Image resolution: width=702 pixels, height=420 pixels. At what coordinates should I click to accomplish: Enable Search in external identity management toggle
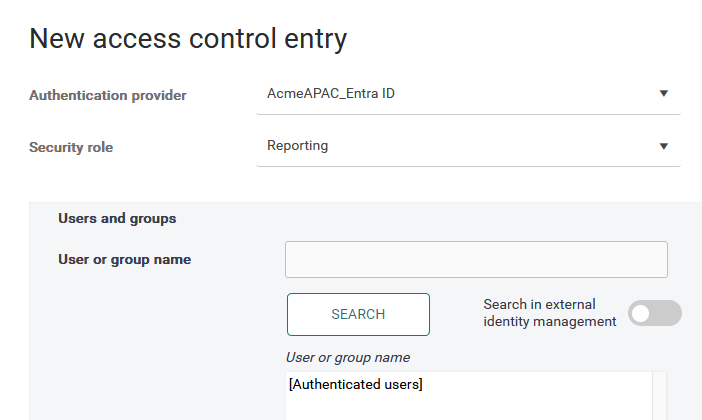point(655,313)
